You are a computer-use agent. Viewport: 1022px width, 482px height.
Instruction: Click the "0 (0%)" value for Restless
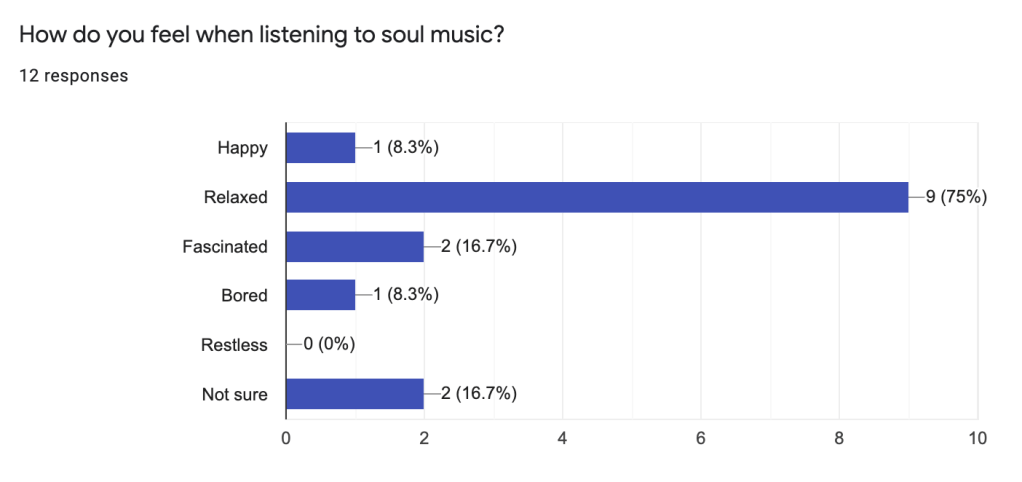tap(330, 345)
